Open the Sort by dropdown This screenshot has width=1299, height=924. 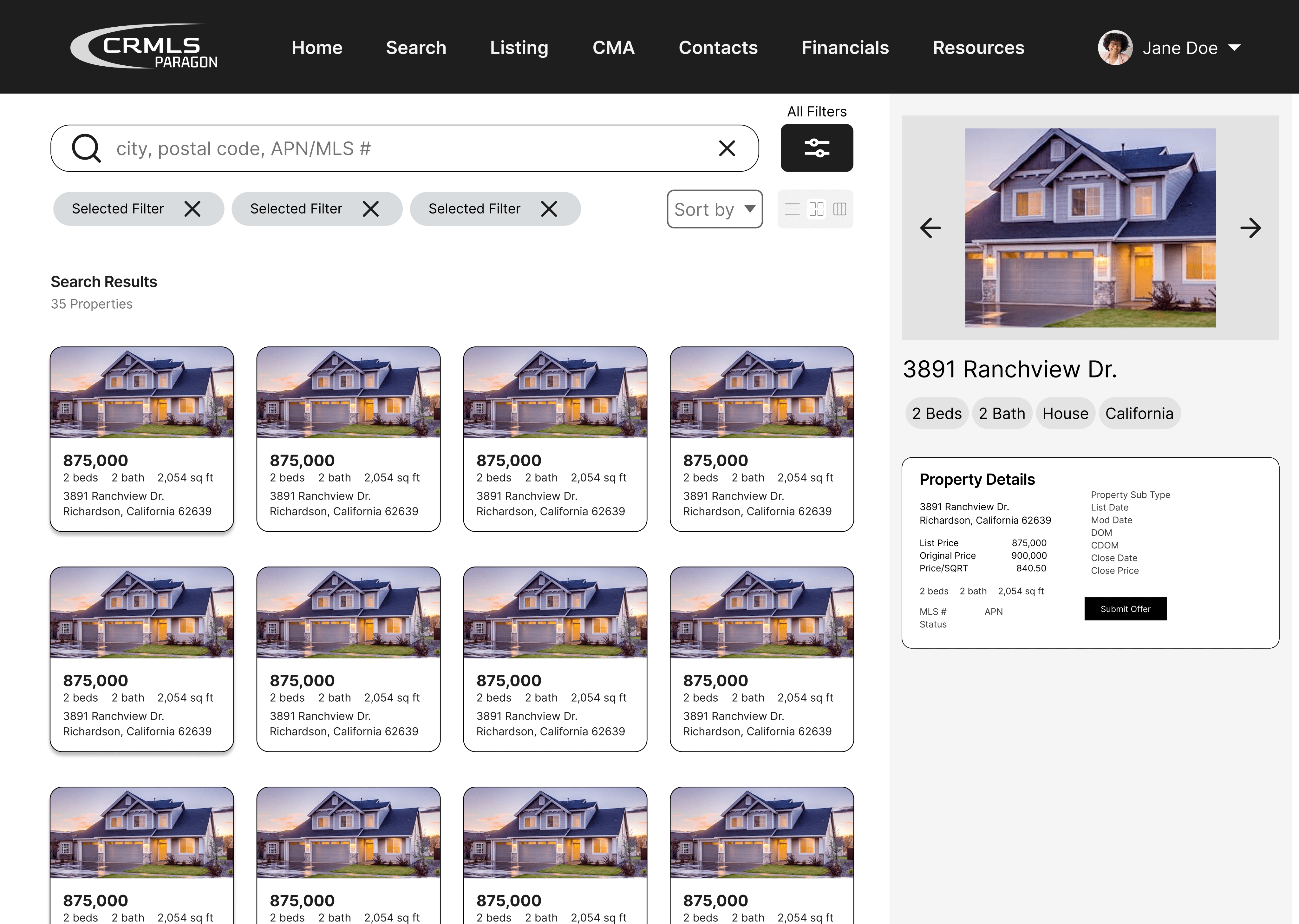click(x=714, y=209)
